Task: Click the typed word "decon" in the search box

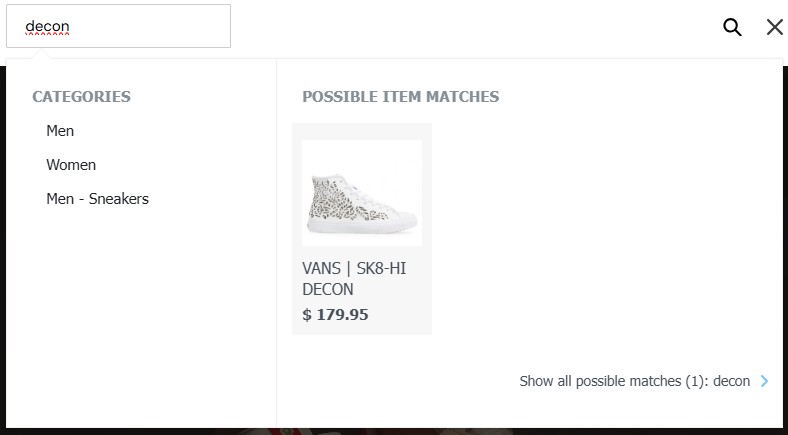Action: pyautogui.click(x=47, y=26)
